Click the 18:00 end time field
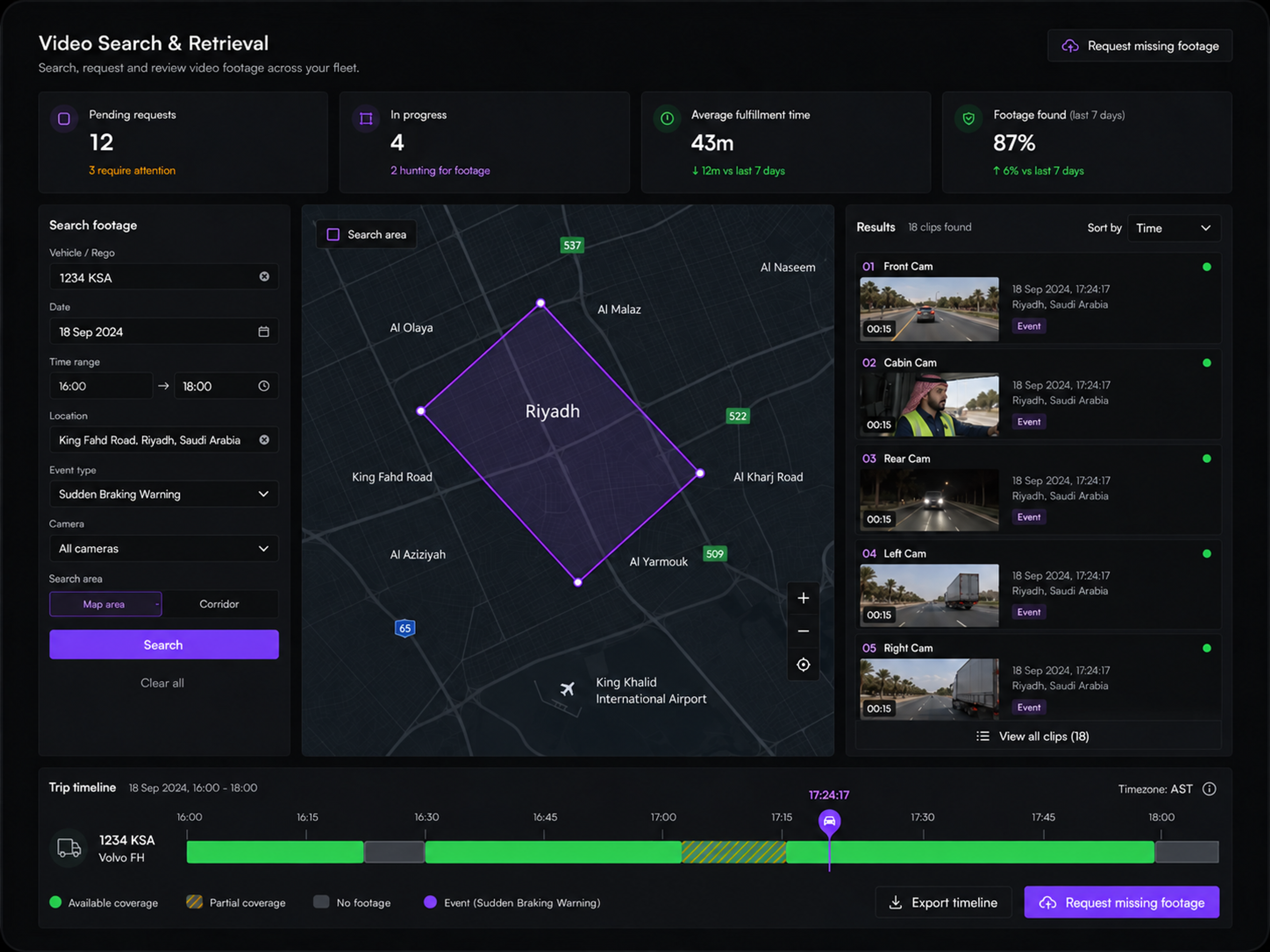1270x952 pixels. [x=226, y=386]
